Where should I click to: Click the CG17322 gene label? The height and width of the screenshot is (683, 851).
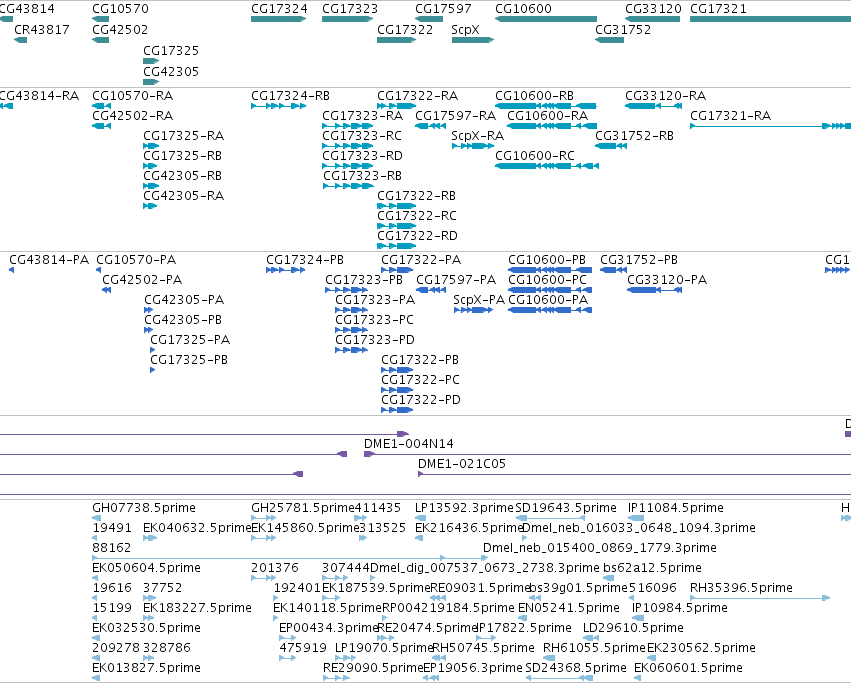coord(405,29)
